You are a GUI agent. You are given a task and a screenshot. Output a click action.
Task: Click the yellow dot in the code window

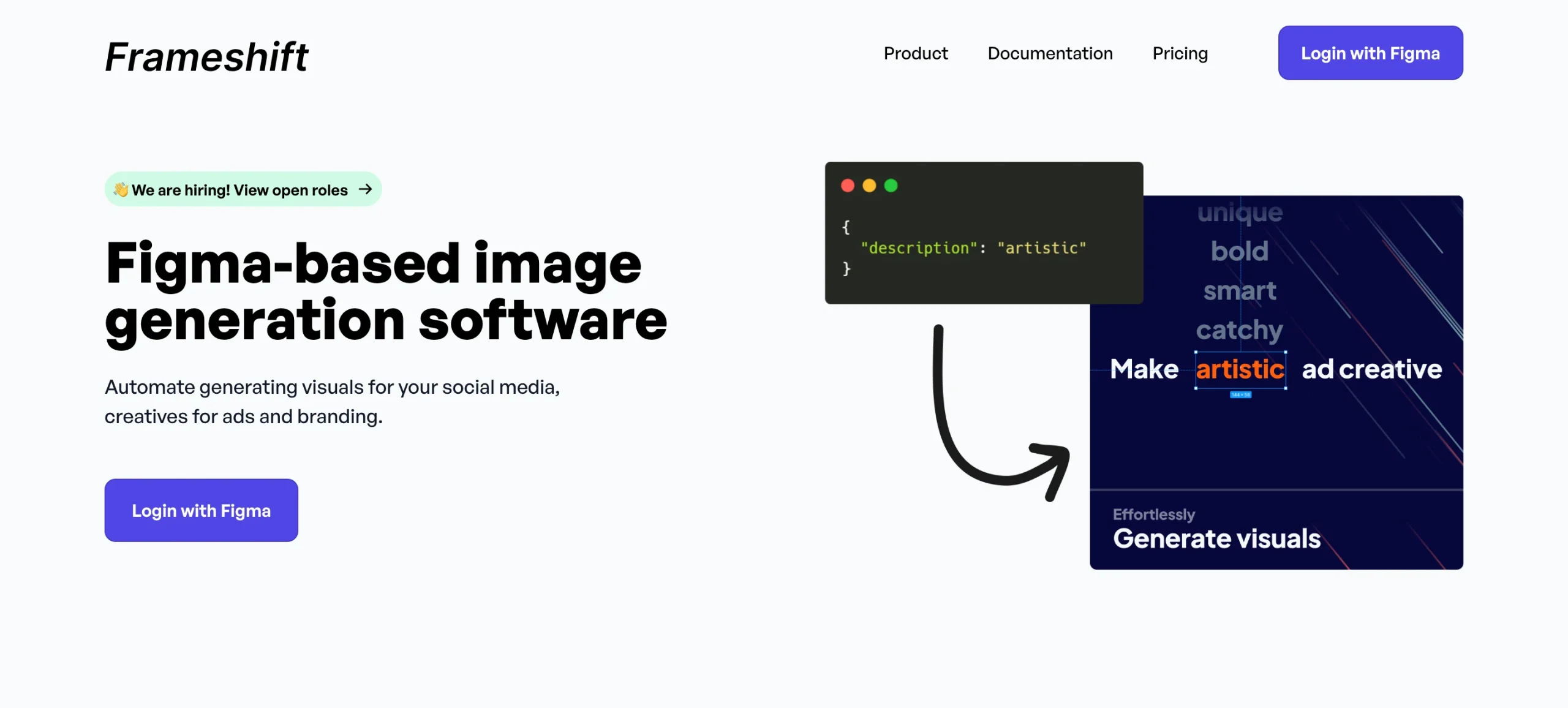click(x=869, y=186)
